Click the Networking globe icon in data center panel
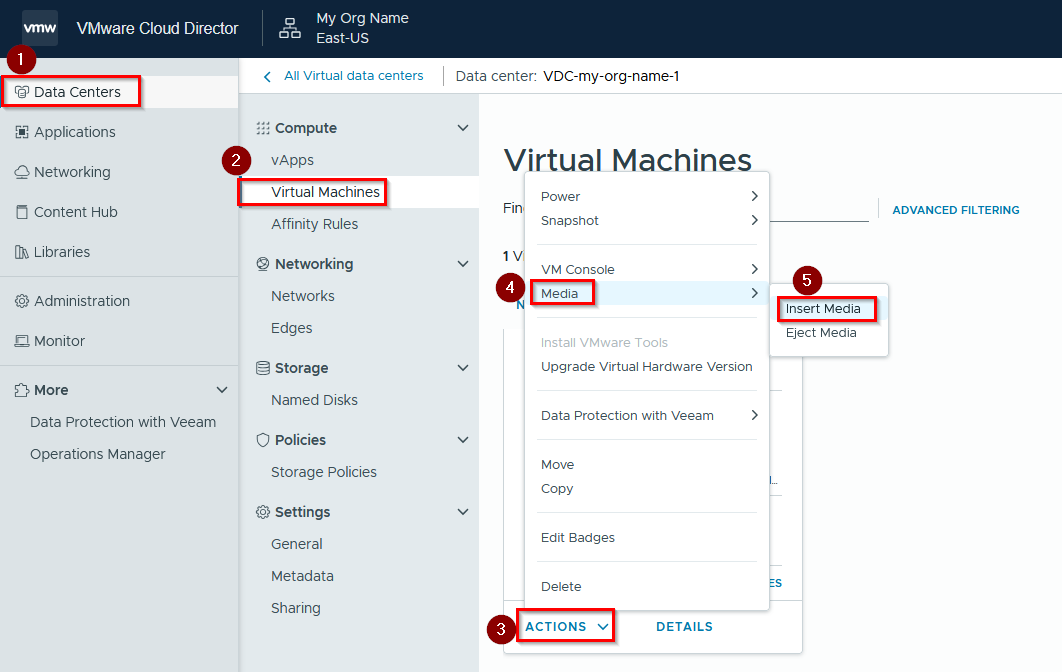Image resolution: width=1062 pixels, height=672 pixels. (263, 264)
